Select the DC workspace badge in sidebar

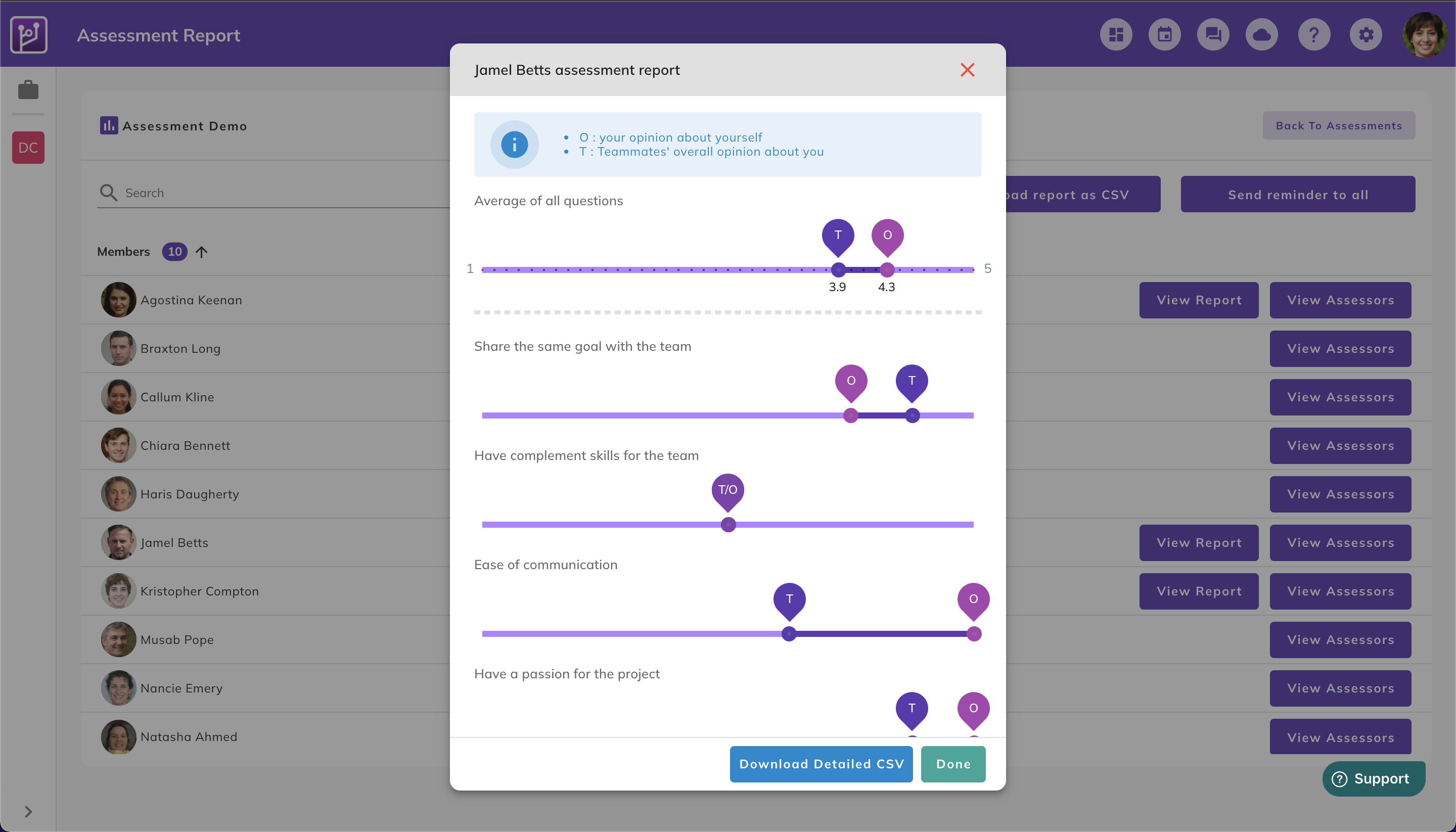(28, 148)
